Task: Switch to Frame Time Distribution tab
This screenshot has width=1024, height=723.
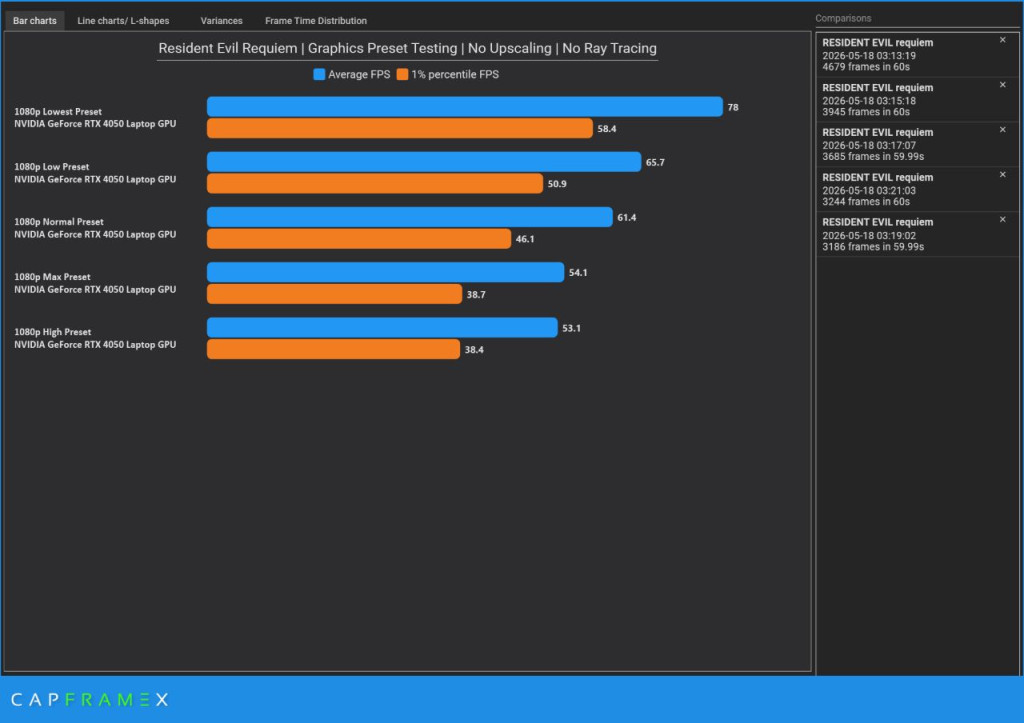Action: [x=315, y=21]
